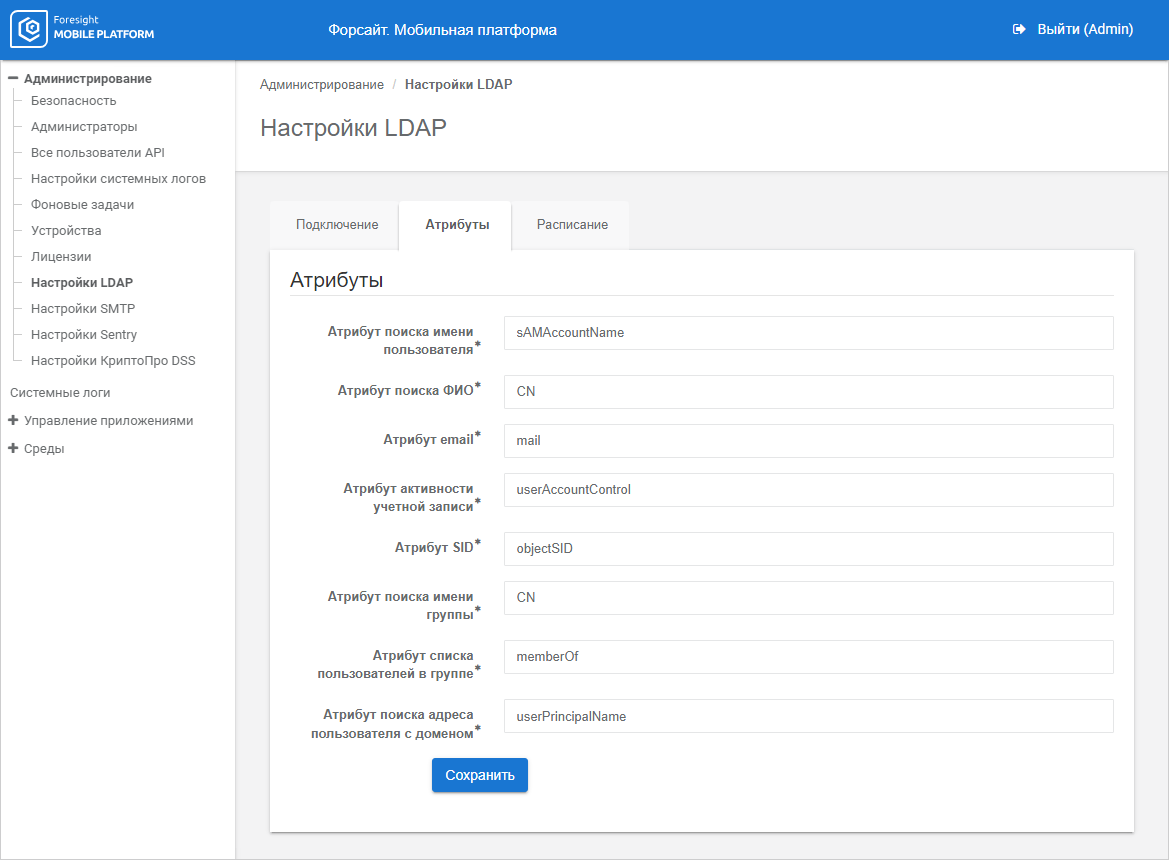Click the Foresight Mobile Platform logo
Screen dimensions: 1169x860
point(83,30)
